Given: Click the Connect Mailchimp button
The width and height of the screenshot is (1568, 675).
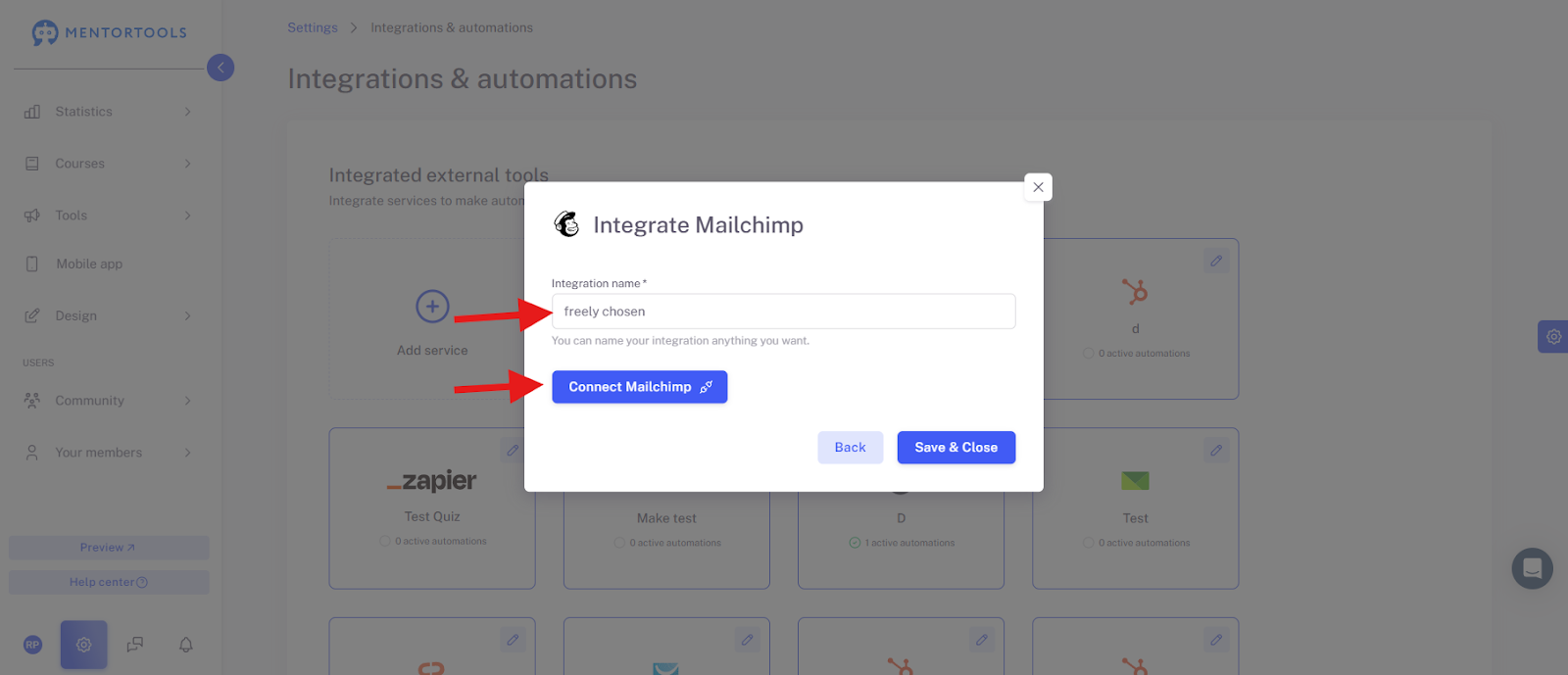Looking at the screenshot, I should coord(639,387).
